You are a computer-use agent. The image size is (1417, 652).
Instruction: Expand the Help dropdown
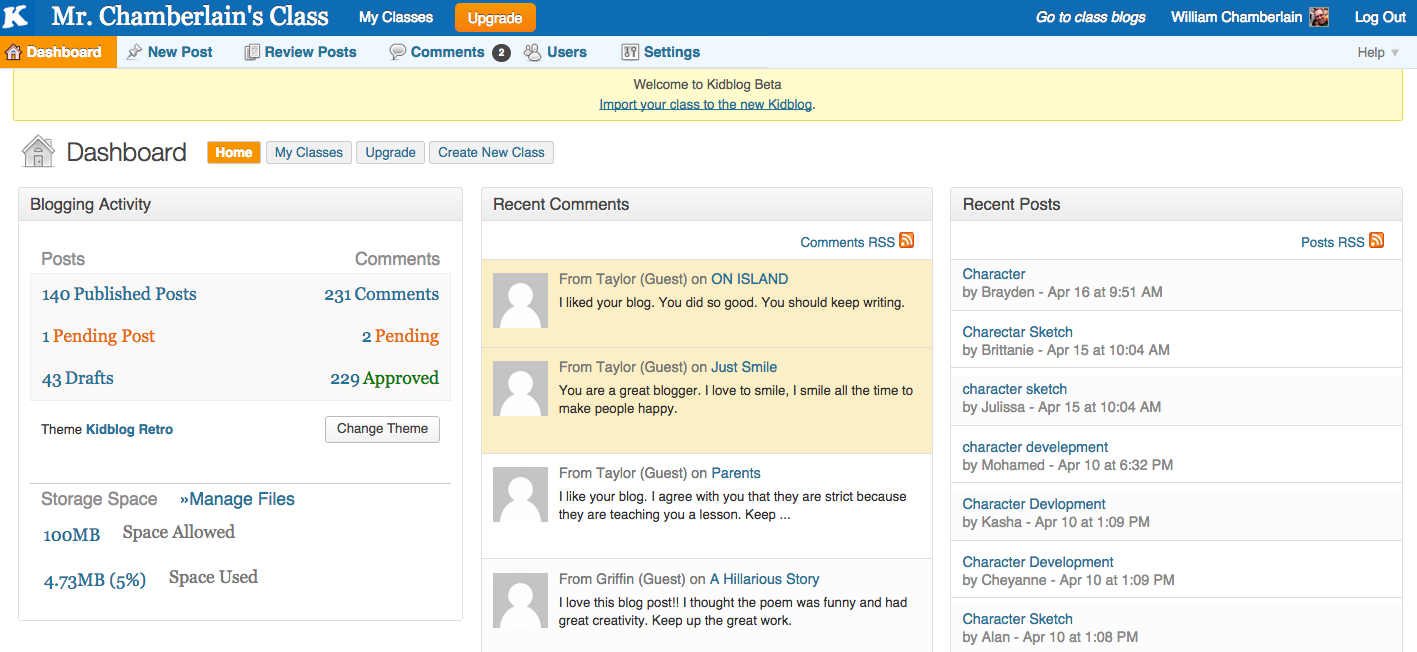1377,52
